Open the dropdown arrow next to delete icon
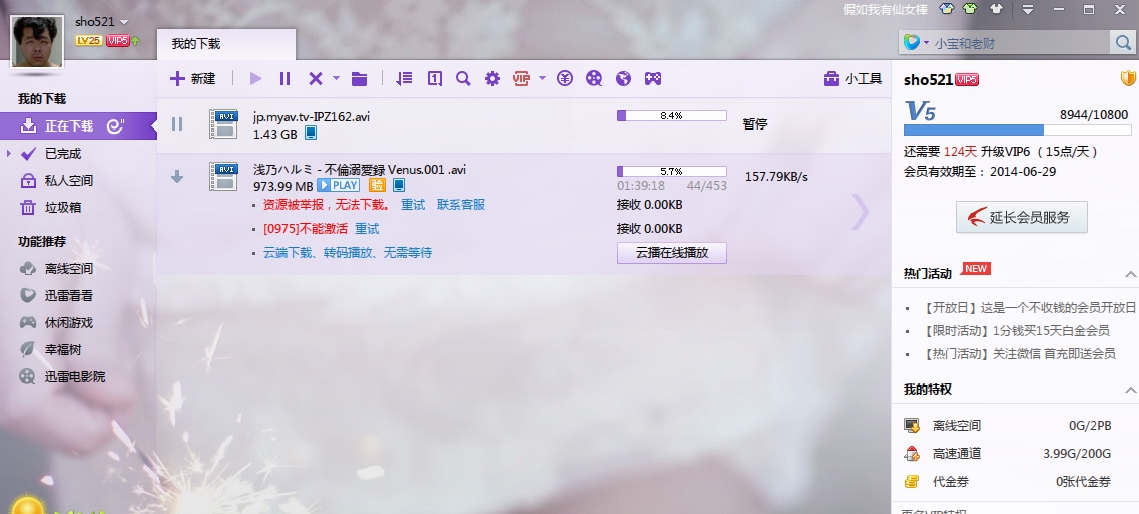This screenshot has height=514, width=1139. (x=336, y=78)
